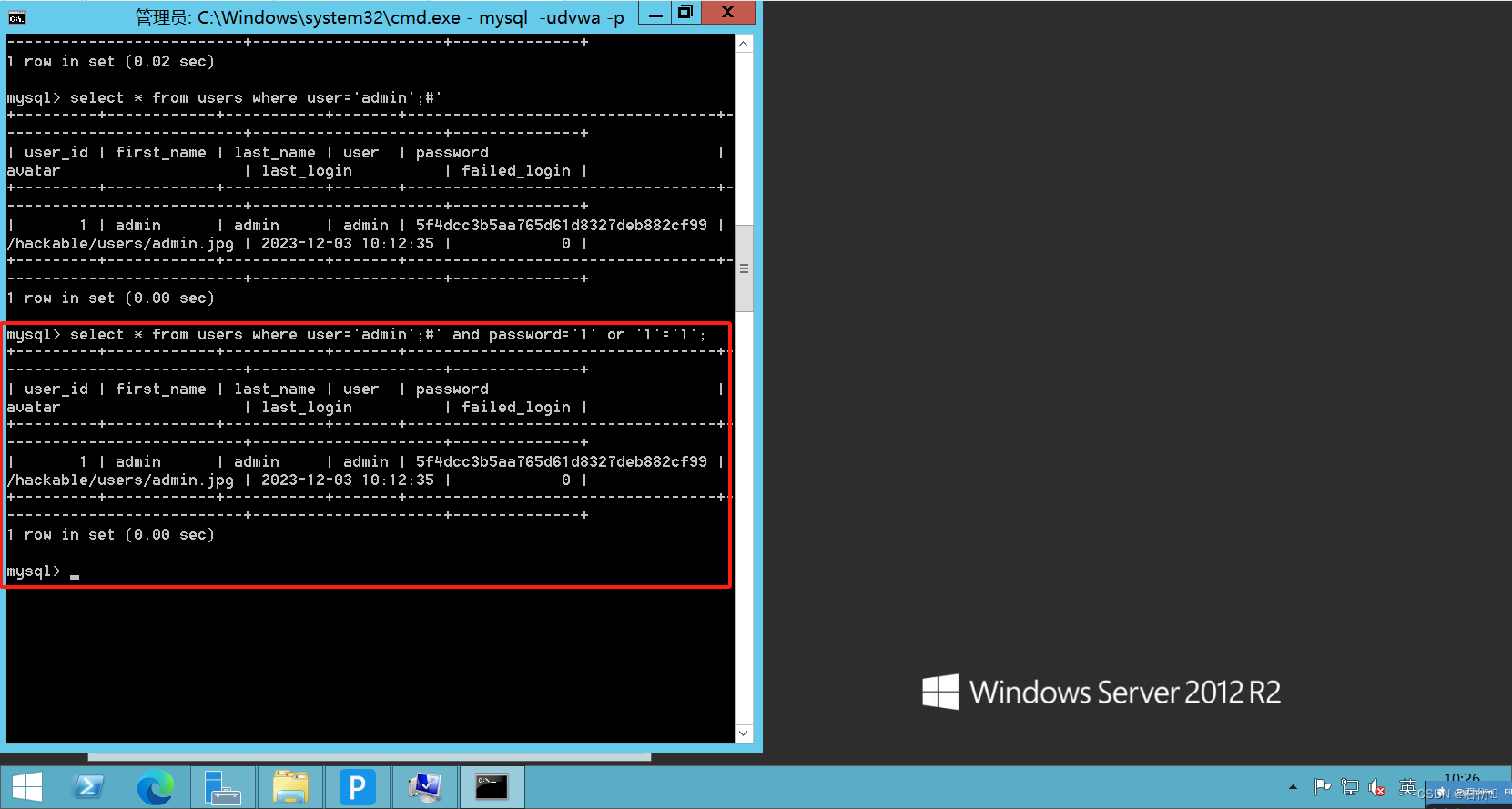Click the cmd.exe title bar text
The image size is (1512, 809).
[380, 17]
